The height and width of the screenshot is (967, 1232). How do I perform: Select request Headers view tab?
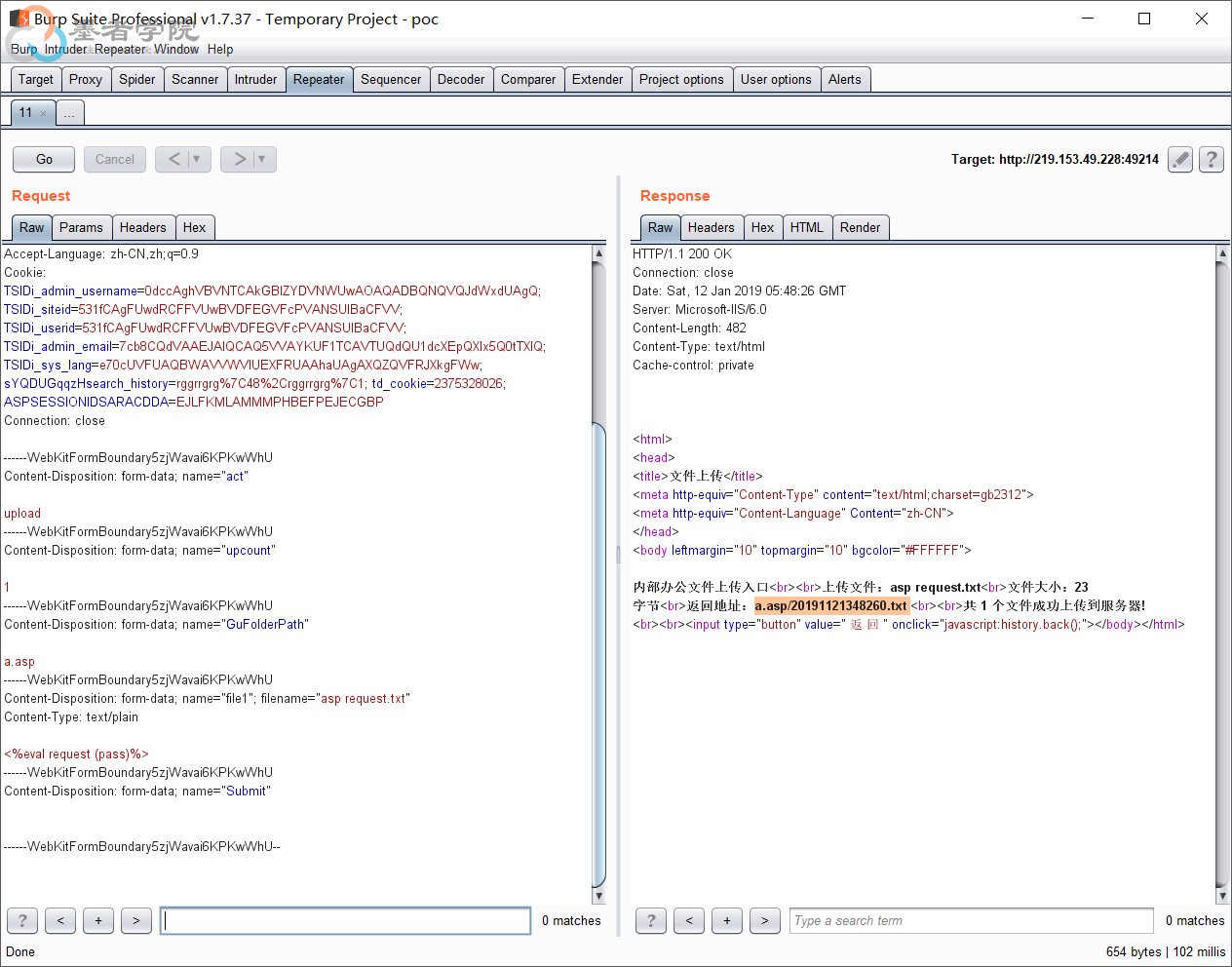tap(143, 227)
